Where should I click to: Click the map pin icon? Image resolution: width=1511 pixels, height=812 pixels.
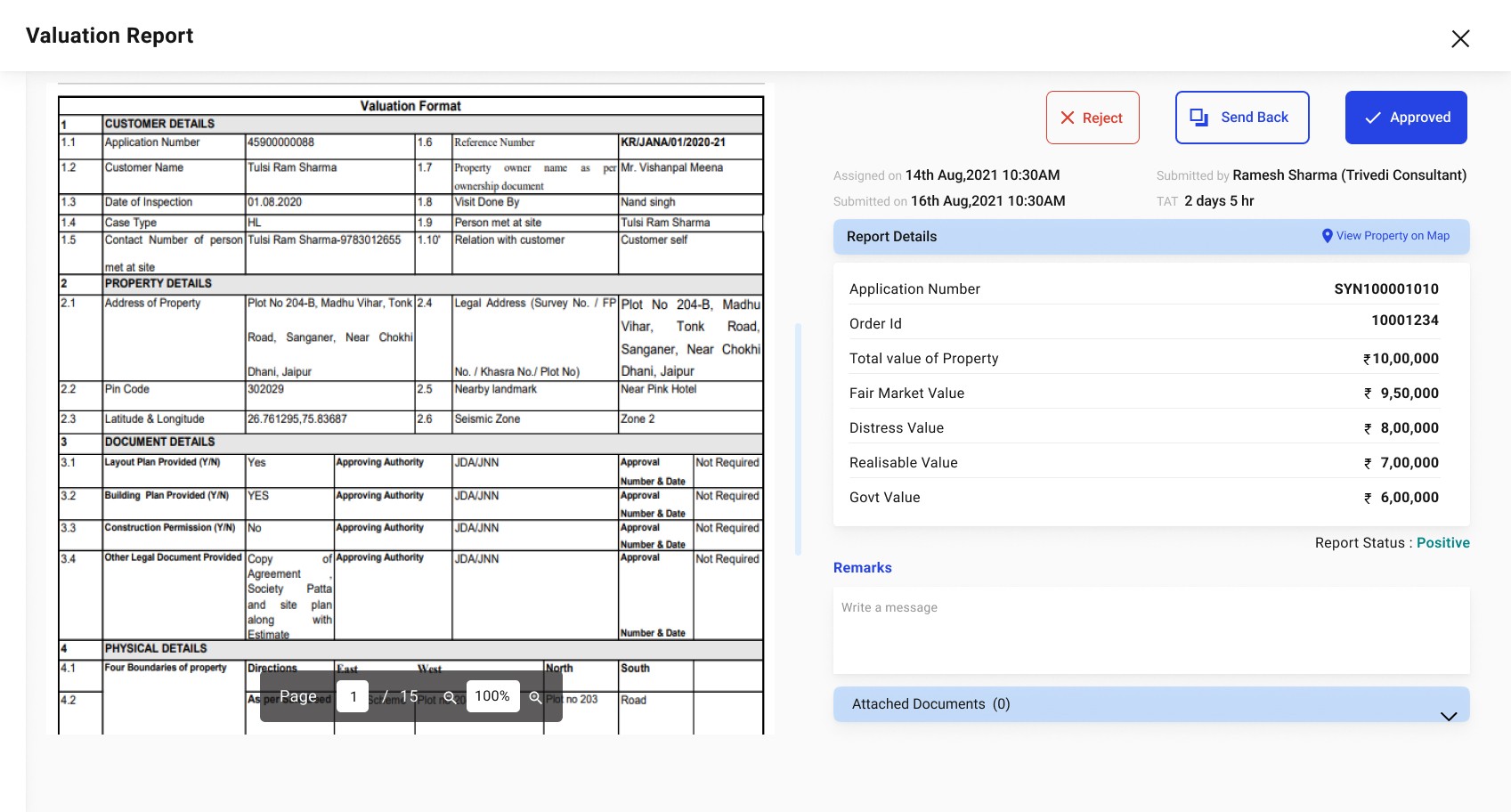tap(1328, 236)
